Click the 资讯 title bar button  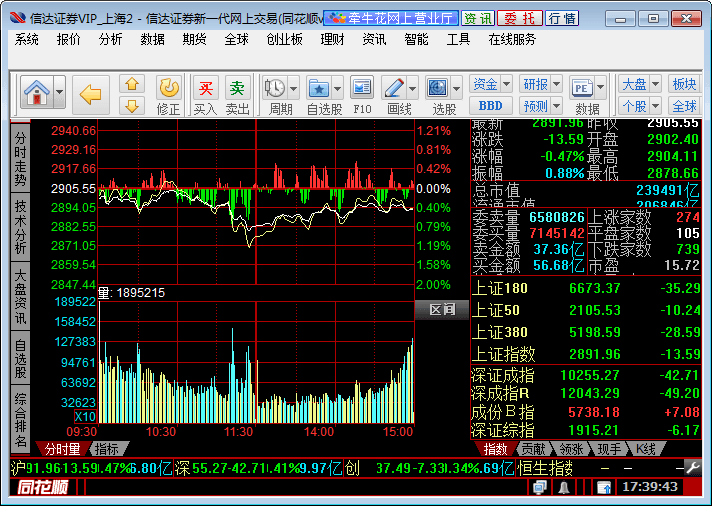[x=478, y=18]
